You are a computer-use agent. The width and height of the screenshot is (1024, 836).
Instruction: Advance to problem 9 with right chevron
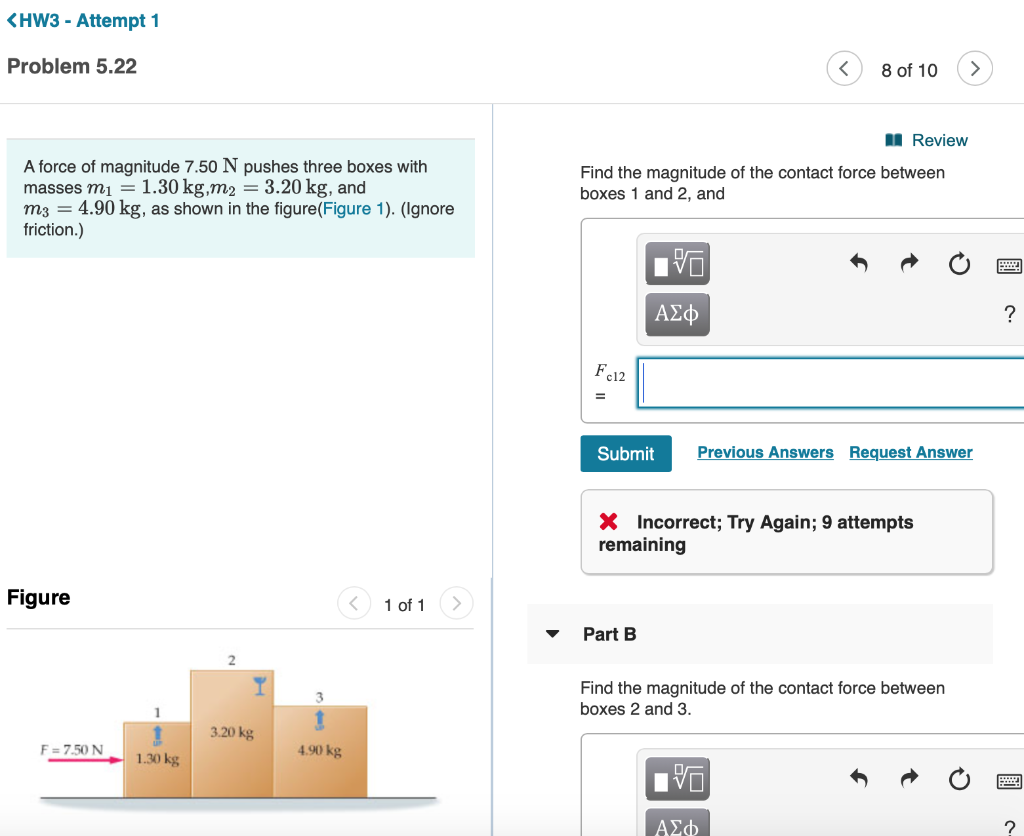974,68
